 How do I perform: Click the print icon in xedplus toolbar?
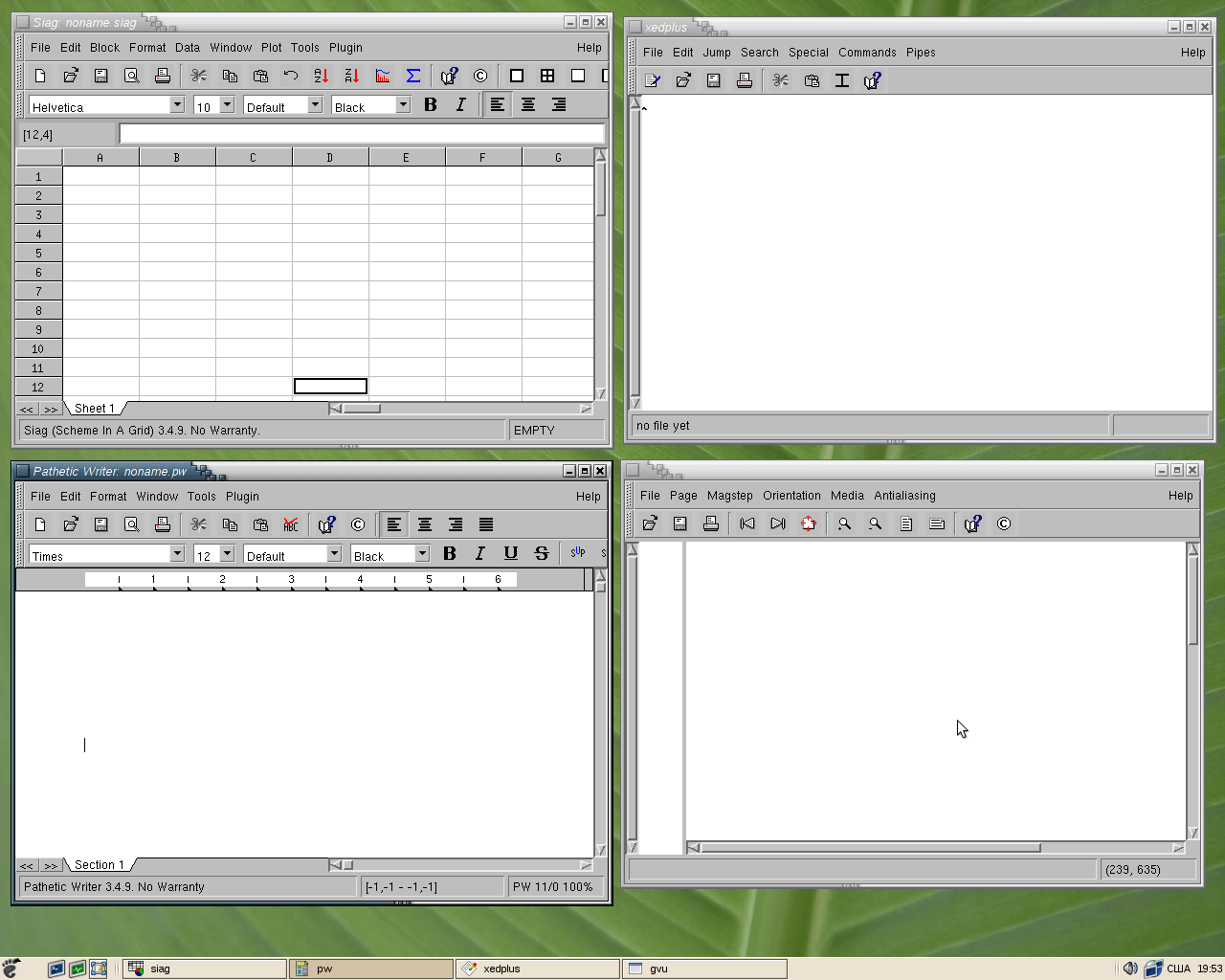745,80
